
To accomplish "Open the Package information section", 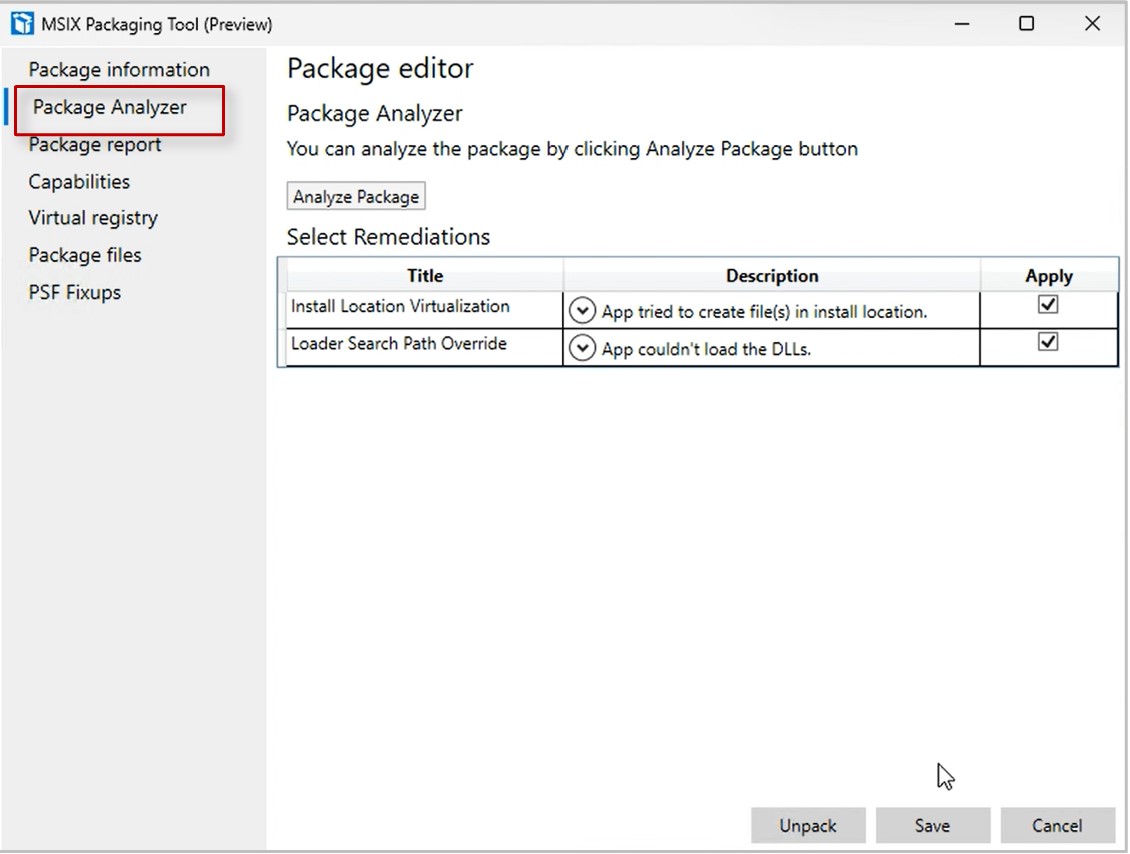I will coord(119,70).
